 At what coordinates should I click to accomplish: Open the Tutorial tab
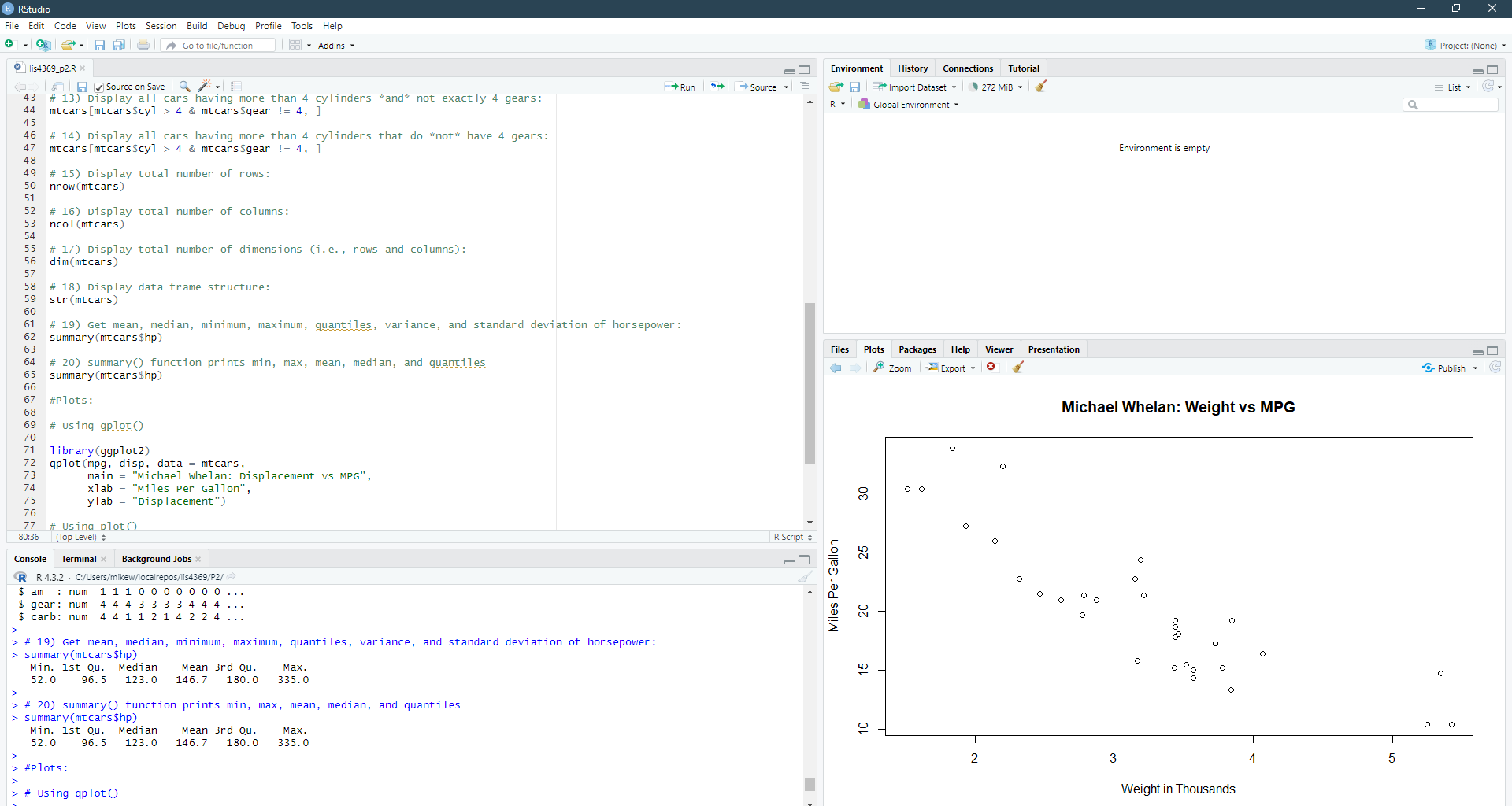pos(1024,68)
